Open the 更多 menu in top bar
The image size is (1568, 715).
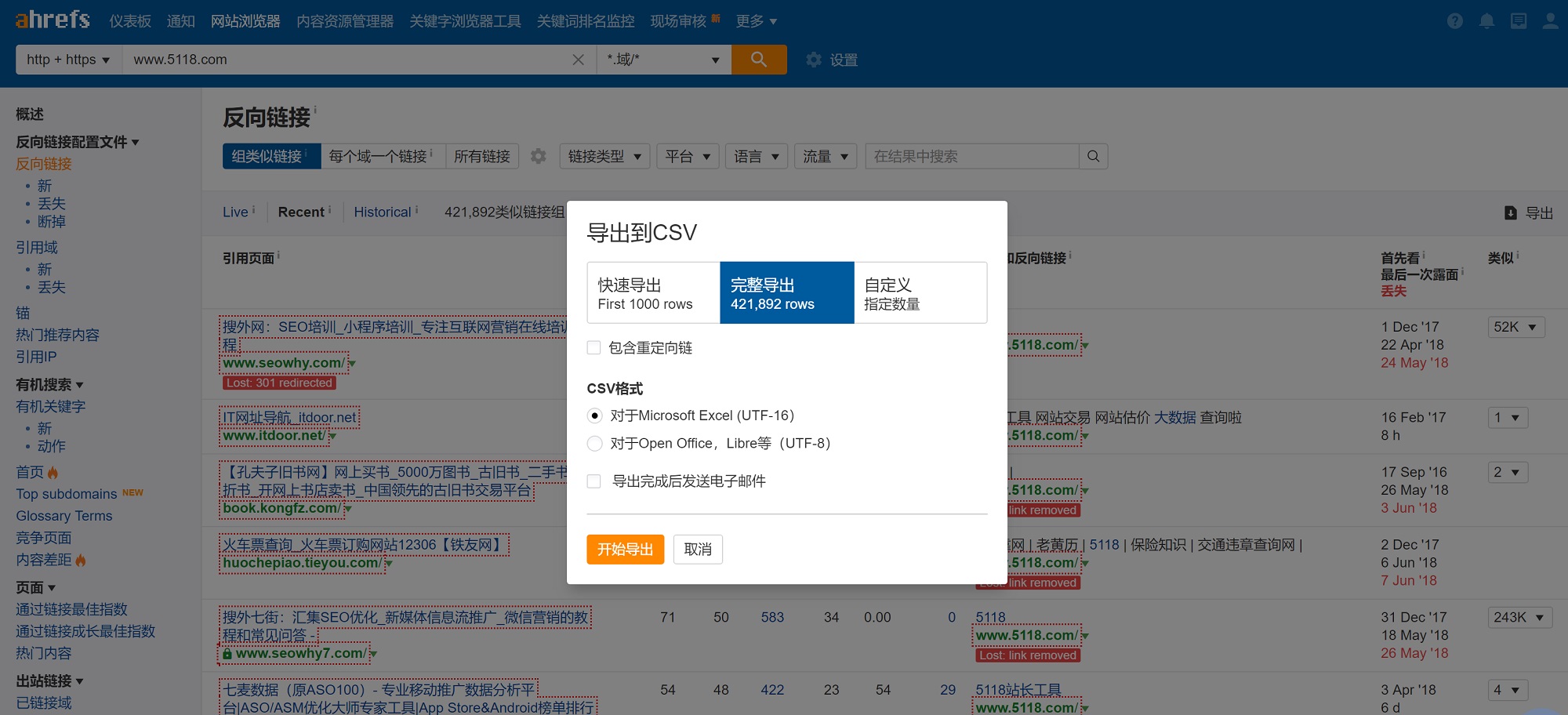pos(757,21)
